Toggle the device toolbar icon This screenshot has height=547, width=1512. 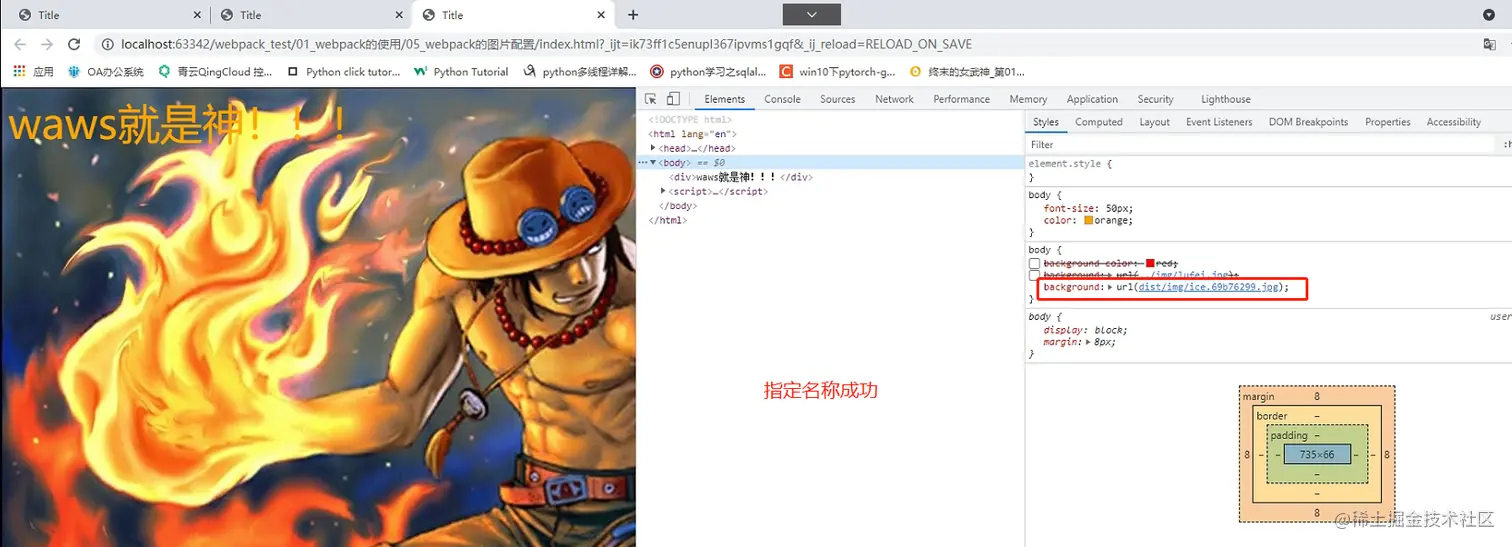tap(673, 99)
